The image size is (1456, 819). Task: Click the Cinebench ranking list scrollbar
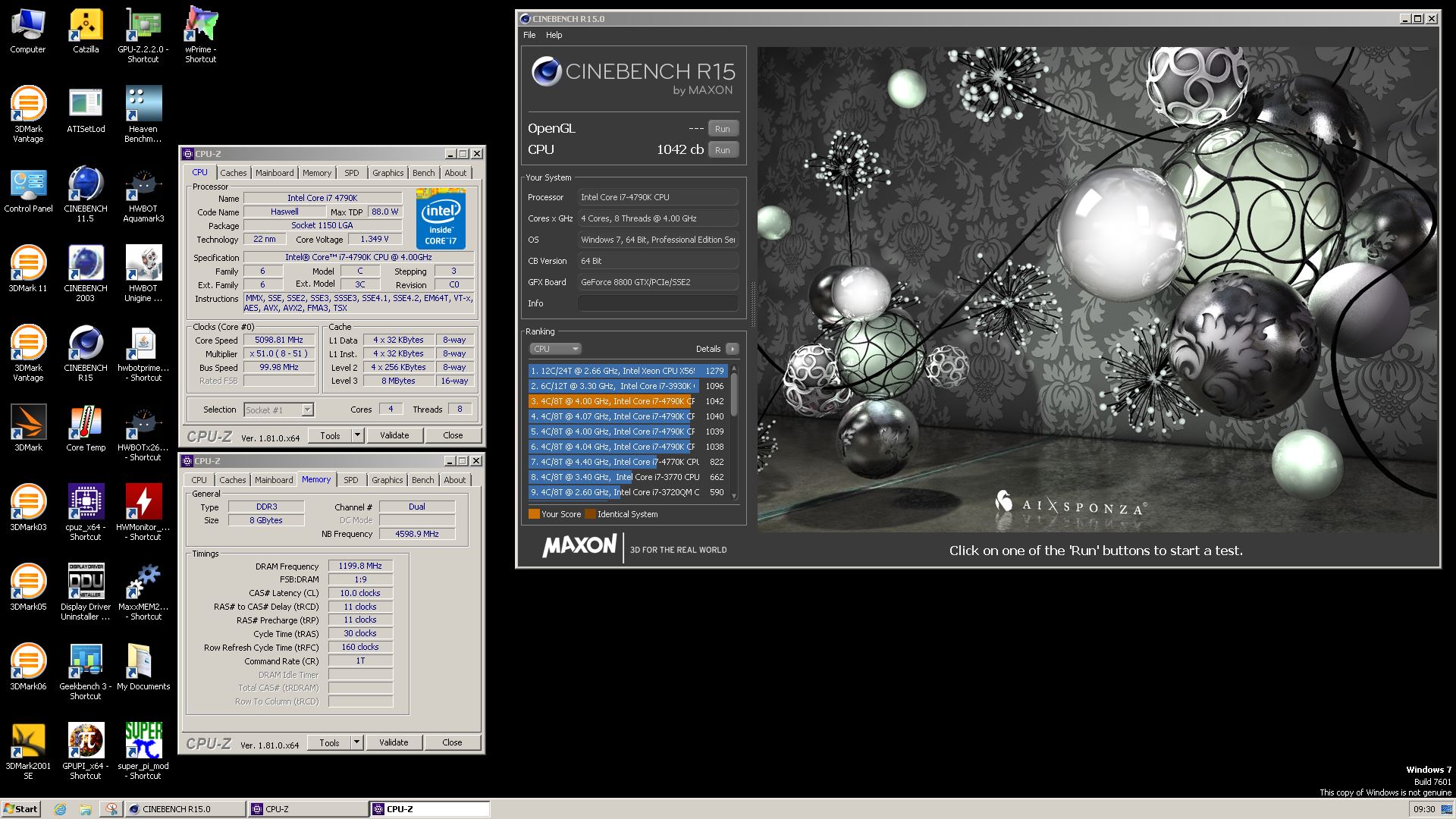733,432
